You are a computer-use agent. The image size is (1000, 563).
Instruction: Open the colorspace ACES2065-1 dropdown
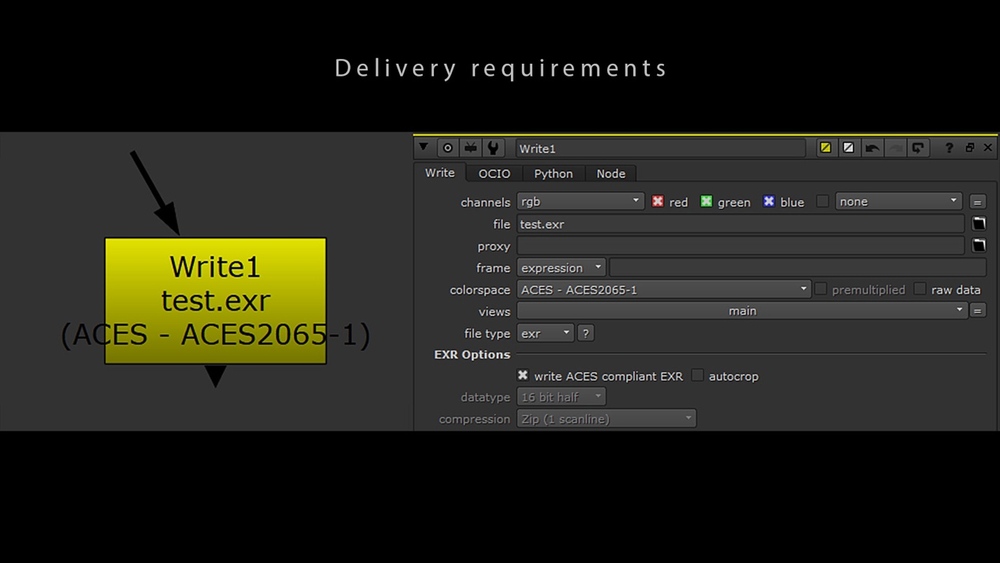[664, 290]
